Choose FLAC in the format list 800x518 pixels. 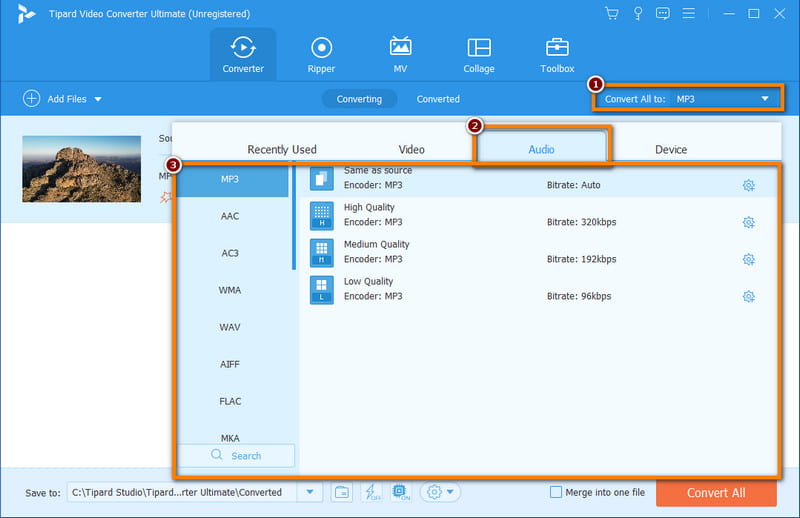(x=230, y=401)
